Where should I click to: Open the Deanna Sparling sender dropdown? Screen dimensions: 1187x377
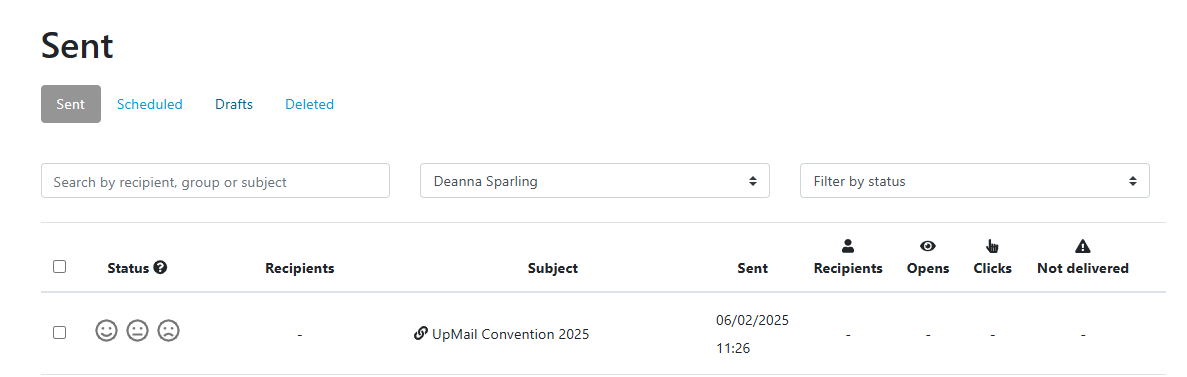[x=595, y=181]
